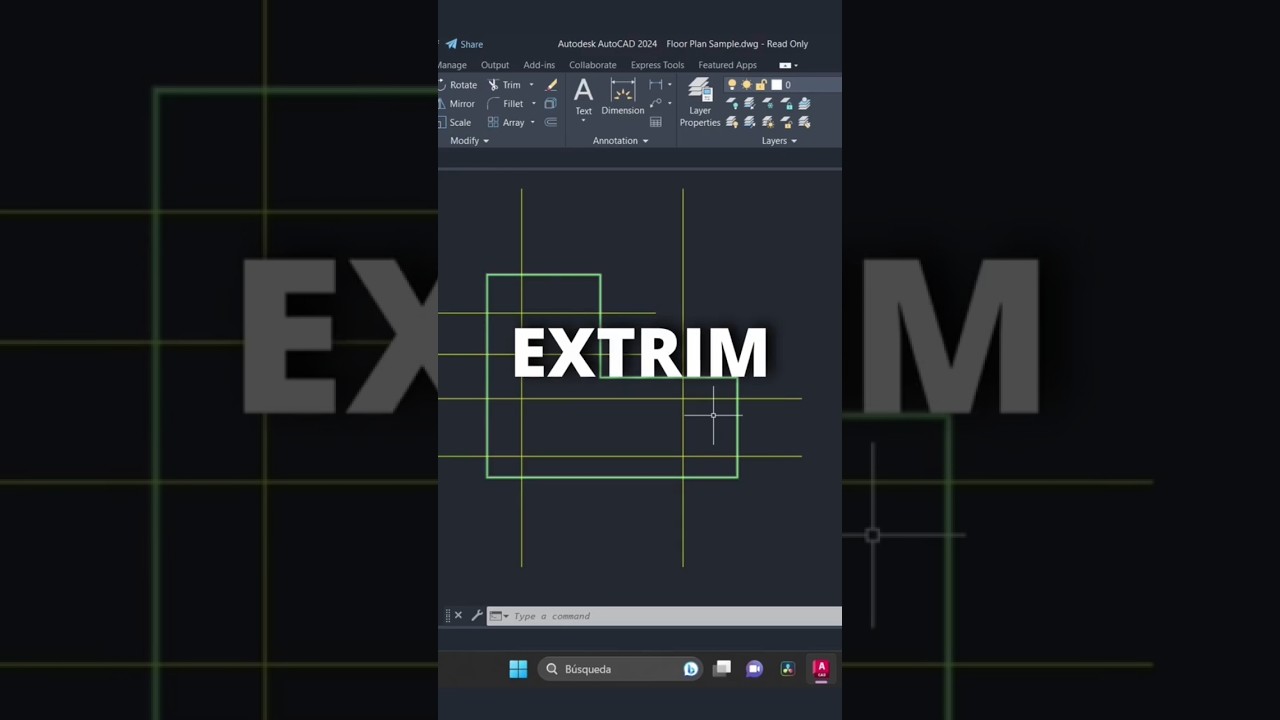Expand the Modify panel

[469, 141]
